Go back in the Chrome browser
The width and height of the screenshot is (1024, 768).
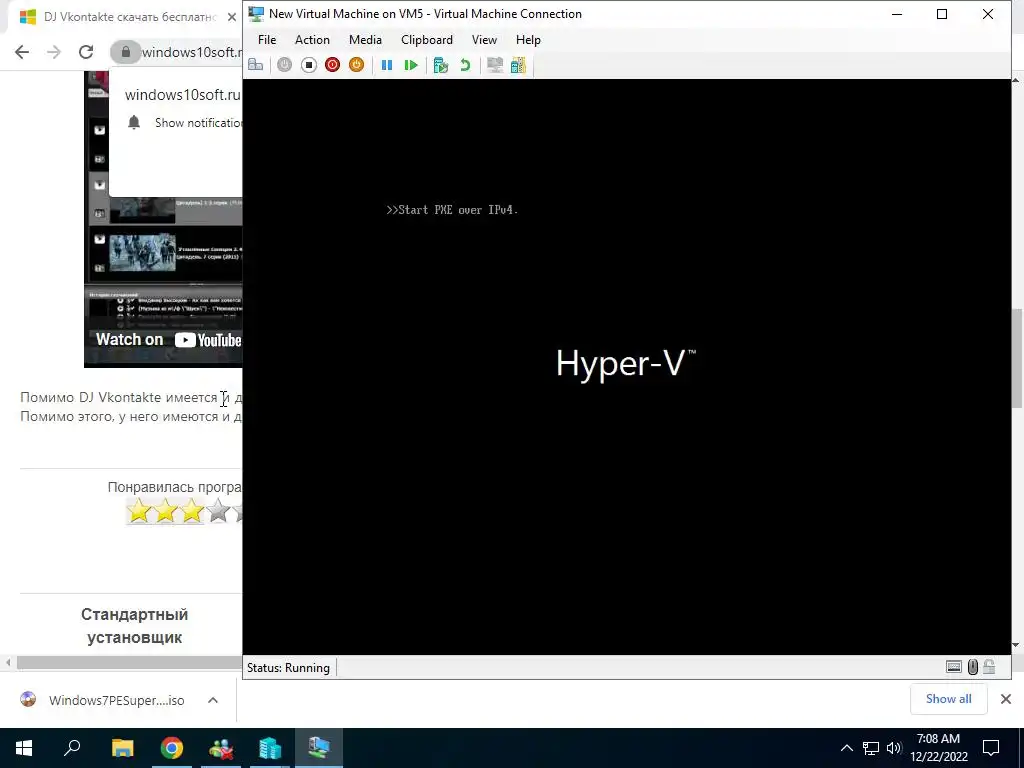click(x=22, y=52)
